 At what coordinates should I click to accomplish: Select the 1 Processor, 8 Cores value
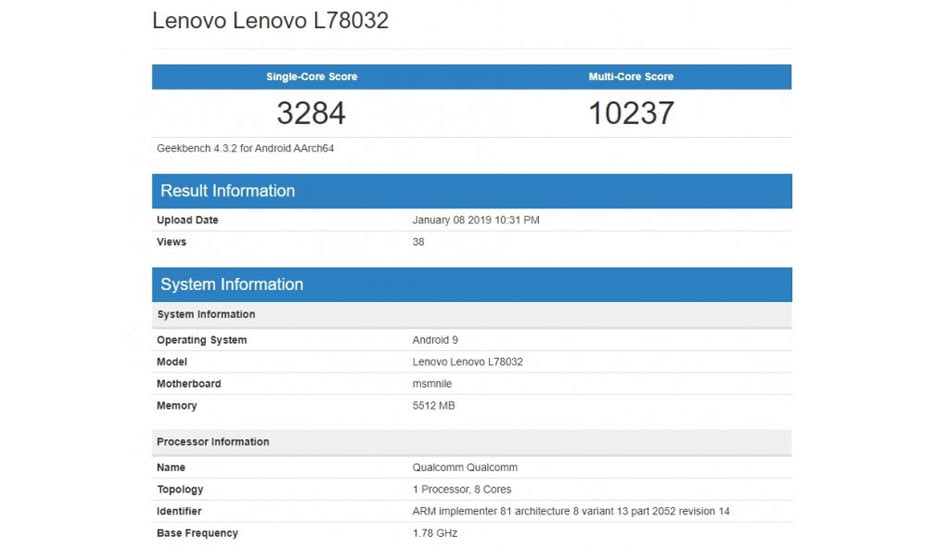pyautogui.click(x=462, y=489)
